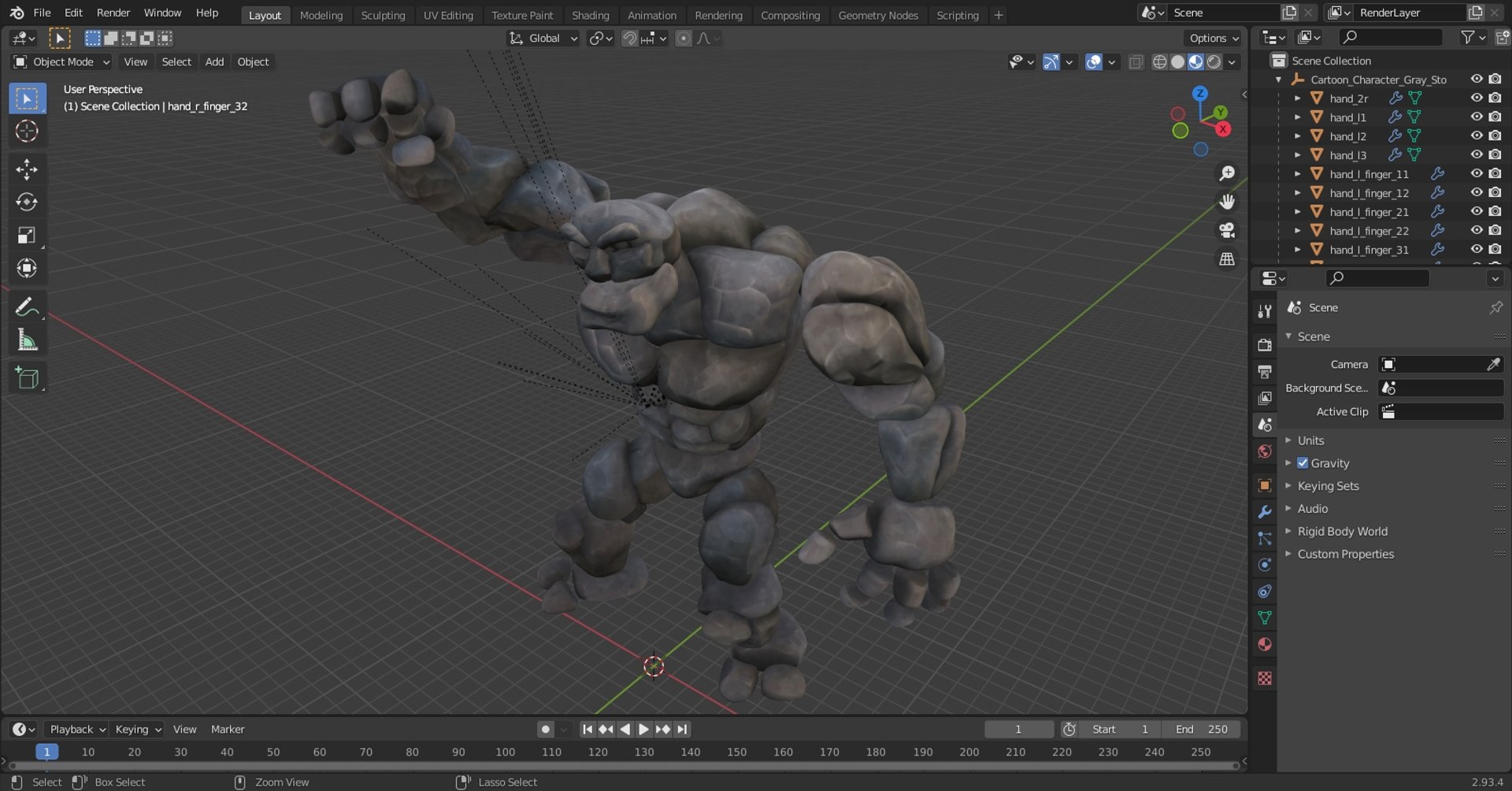This screenshot has height=791, width=1512.
Task: Open the Object properties tab
Action: coord(1265,485)
